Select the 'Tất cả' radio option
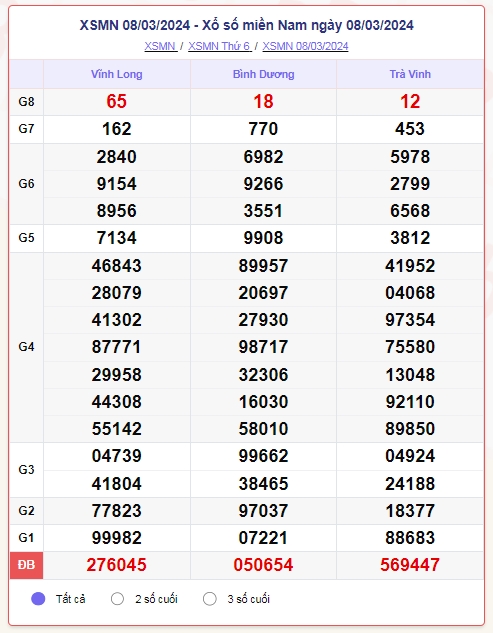 tap(38, 599)
